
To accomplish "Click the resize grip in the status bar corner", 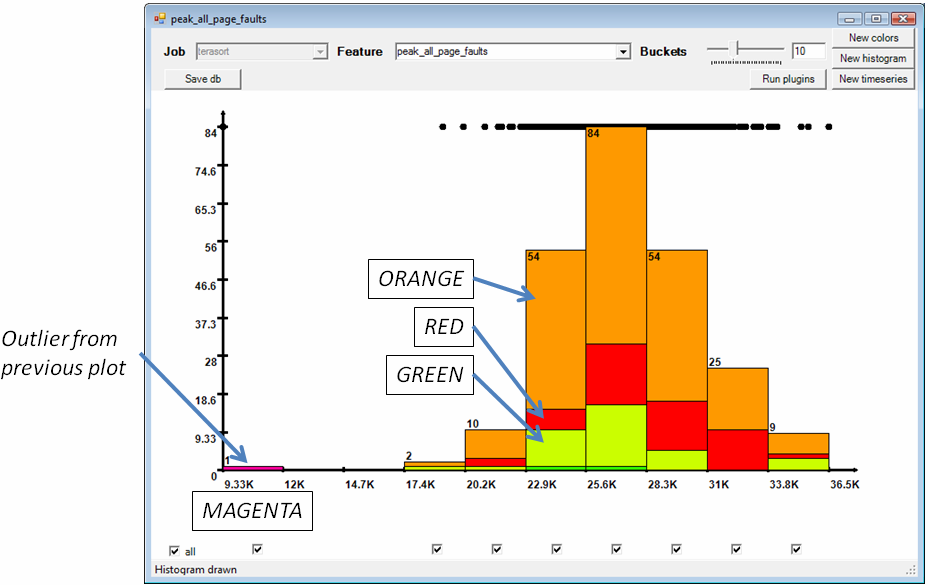I will [910, 570].
